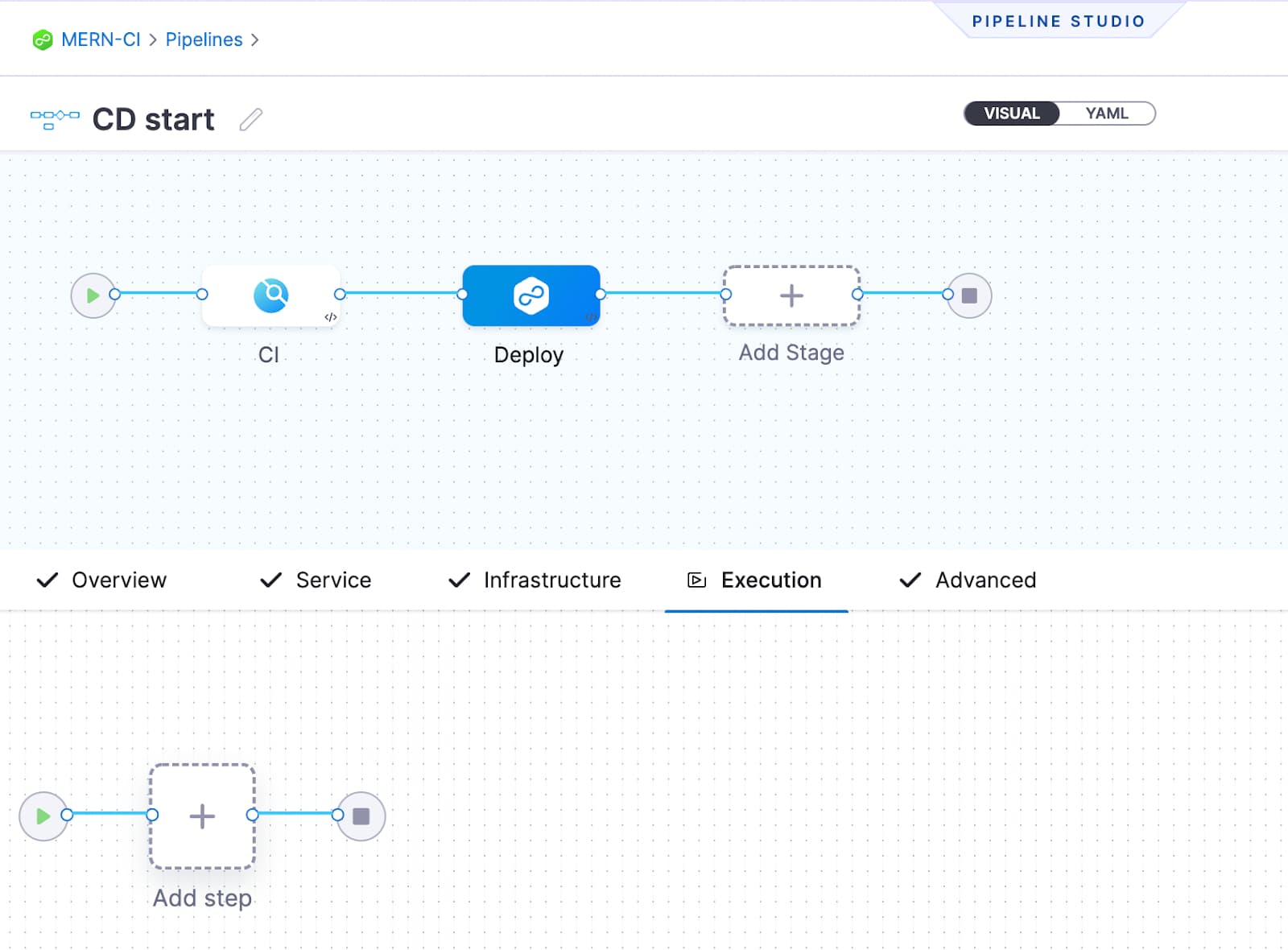Click the pipeline end stop icon
1288x950 pixels.
pos(968,295)
